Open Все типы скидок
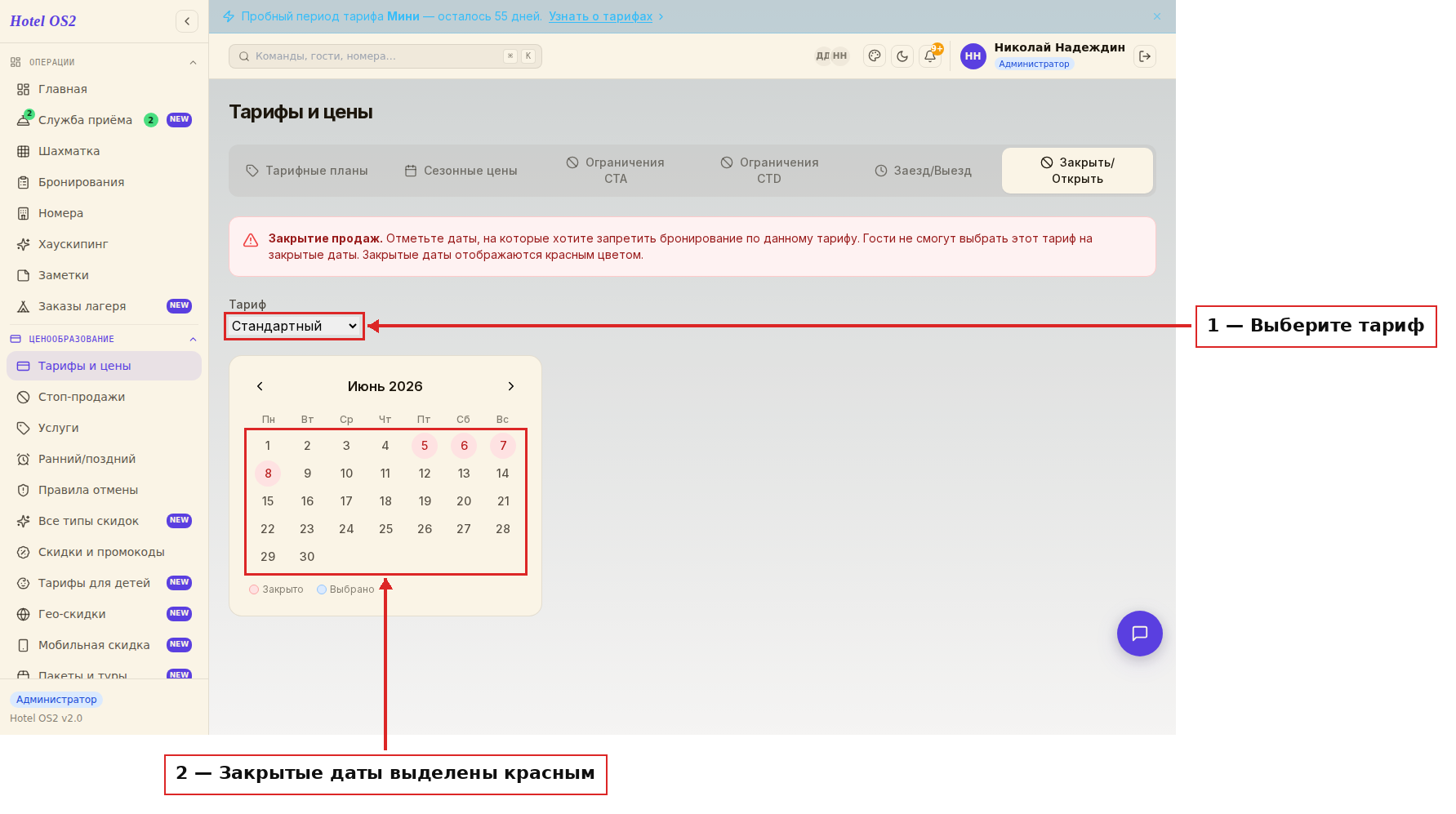The image size is (1456, 814). [104, 521]
